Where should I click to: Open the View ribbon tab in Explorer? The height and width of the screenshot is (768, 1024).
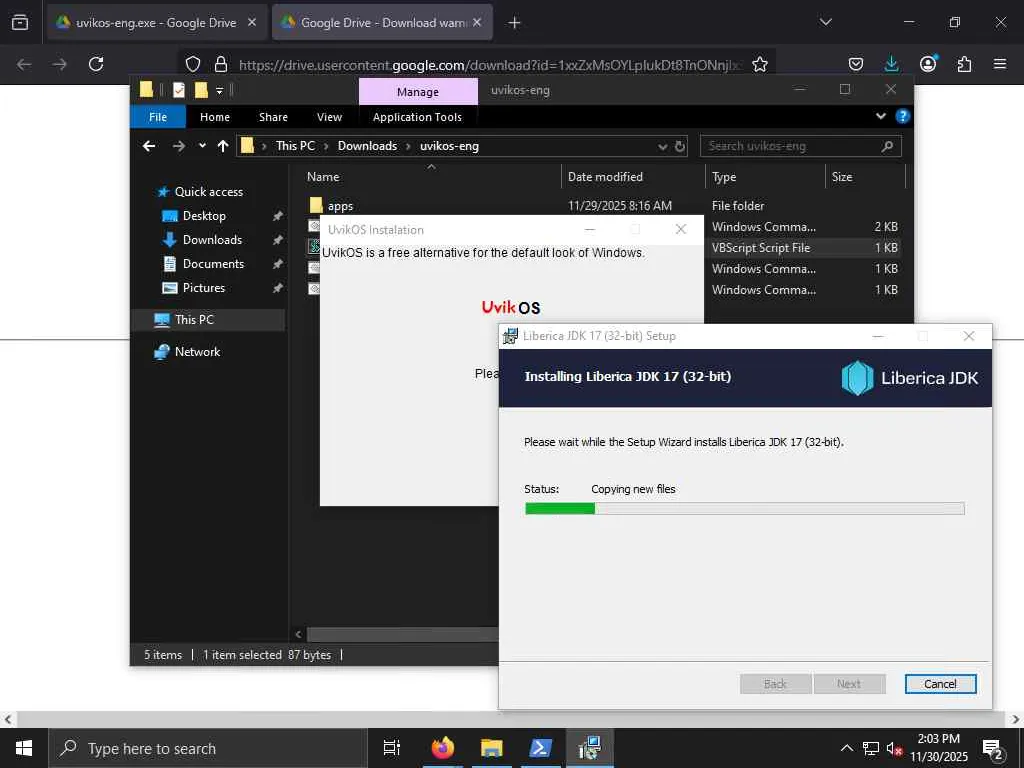coord(329,117)
